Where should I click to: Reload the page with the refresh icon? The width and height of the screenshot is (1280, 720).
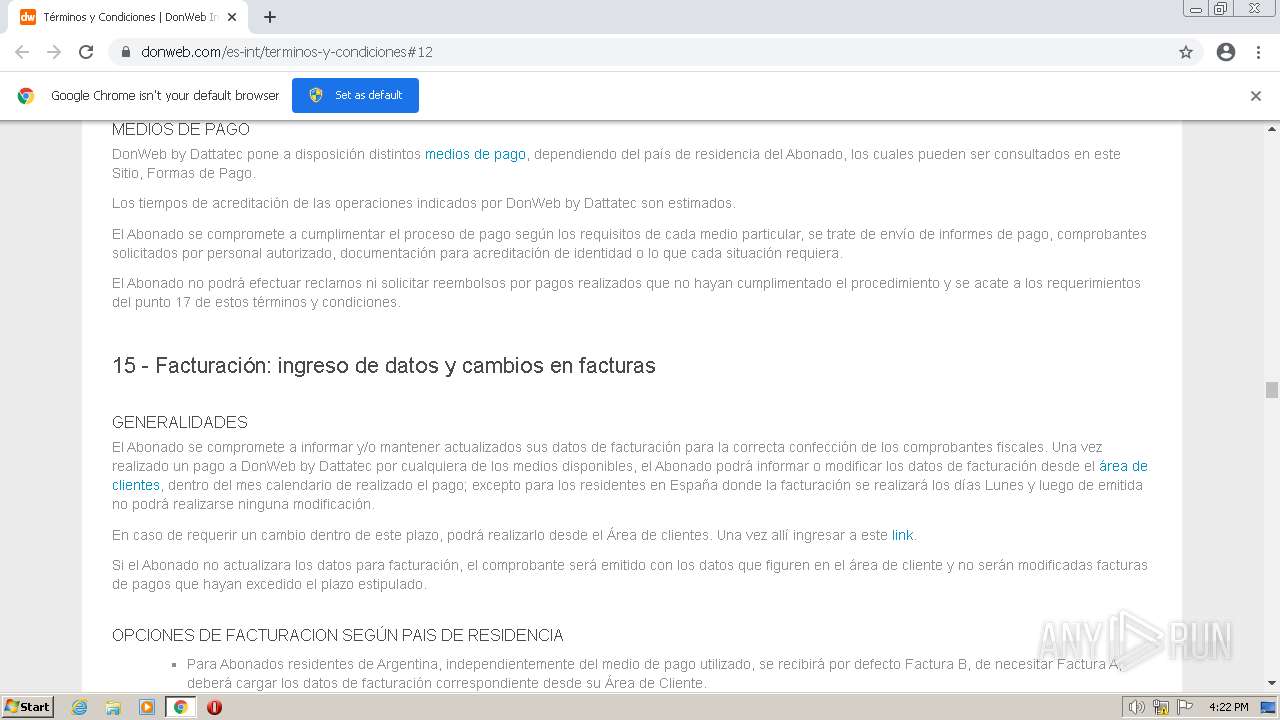click(x=86, y=52)
